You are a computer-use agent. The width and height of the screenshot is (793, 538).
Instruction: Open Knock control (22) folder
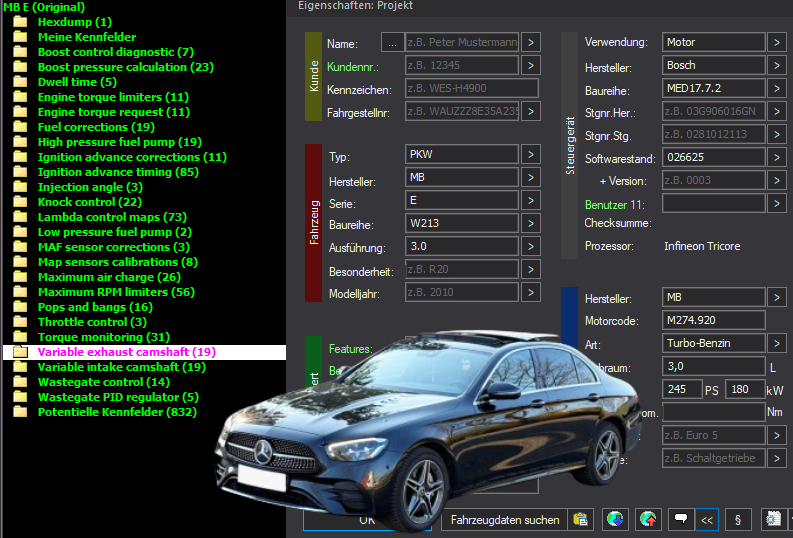90,202
